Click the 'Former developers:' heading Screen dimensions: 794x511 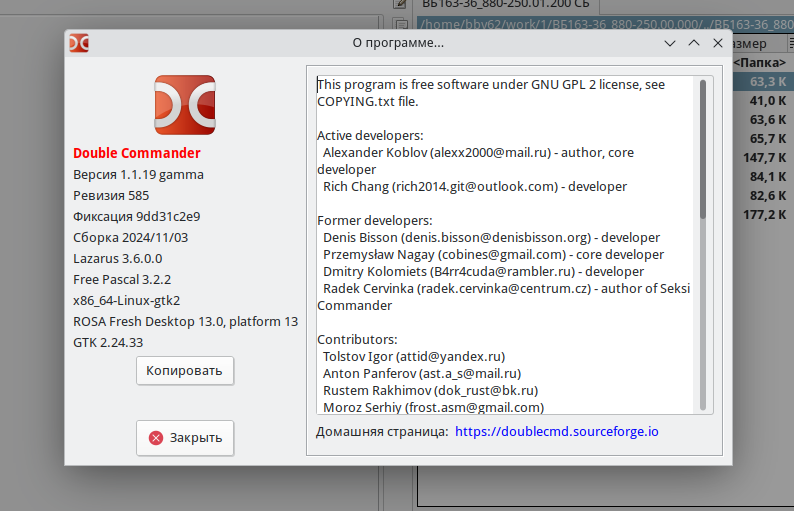375,221
